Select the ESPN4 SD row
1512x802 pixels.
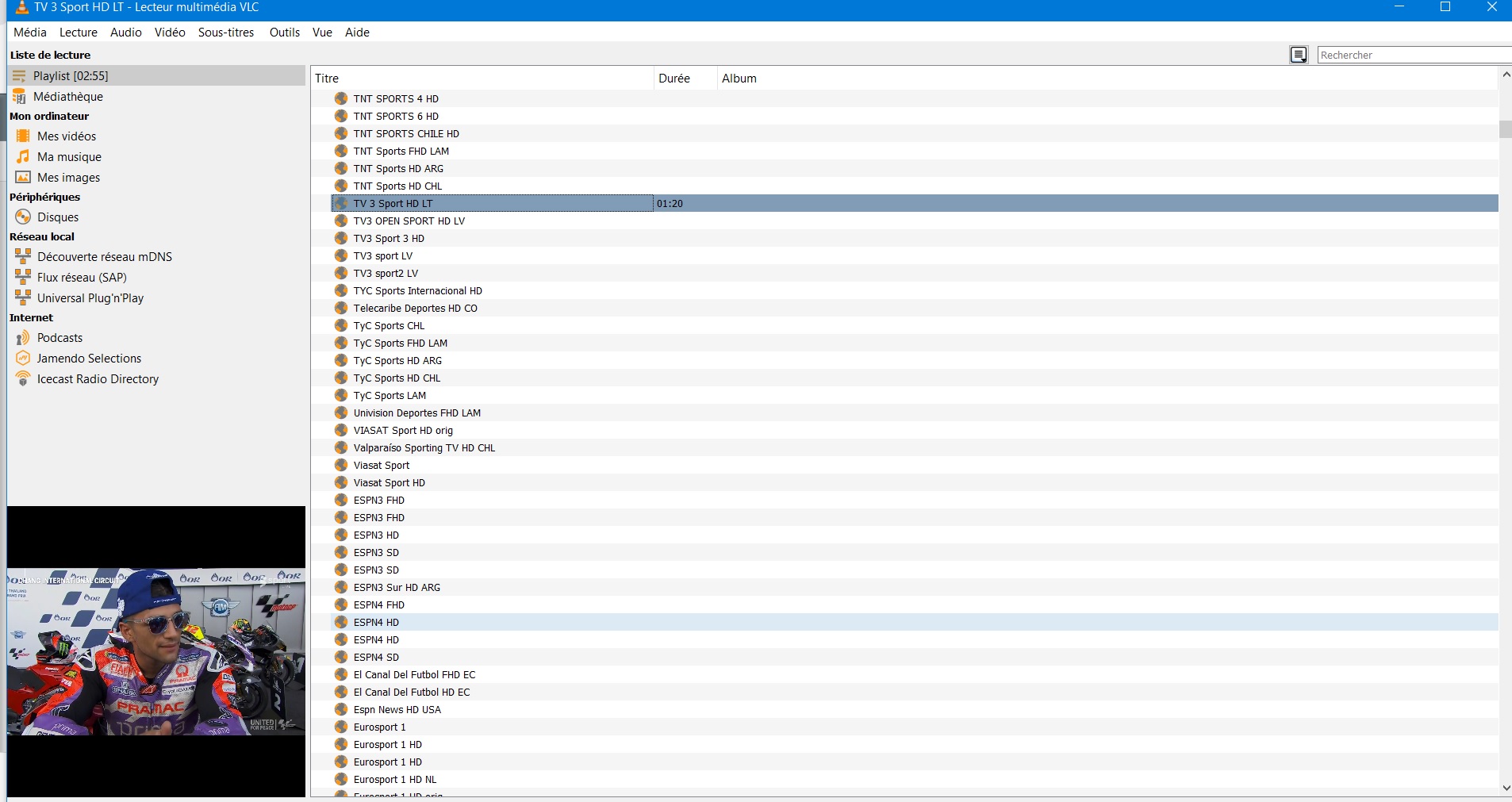pos(915,657)
